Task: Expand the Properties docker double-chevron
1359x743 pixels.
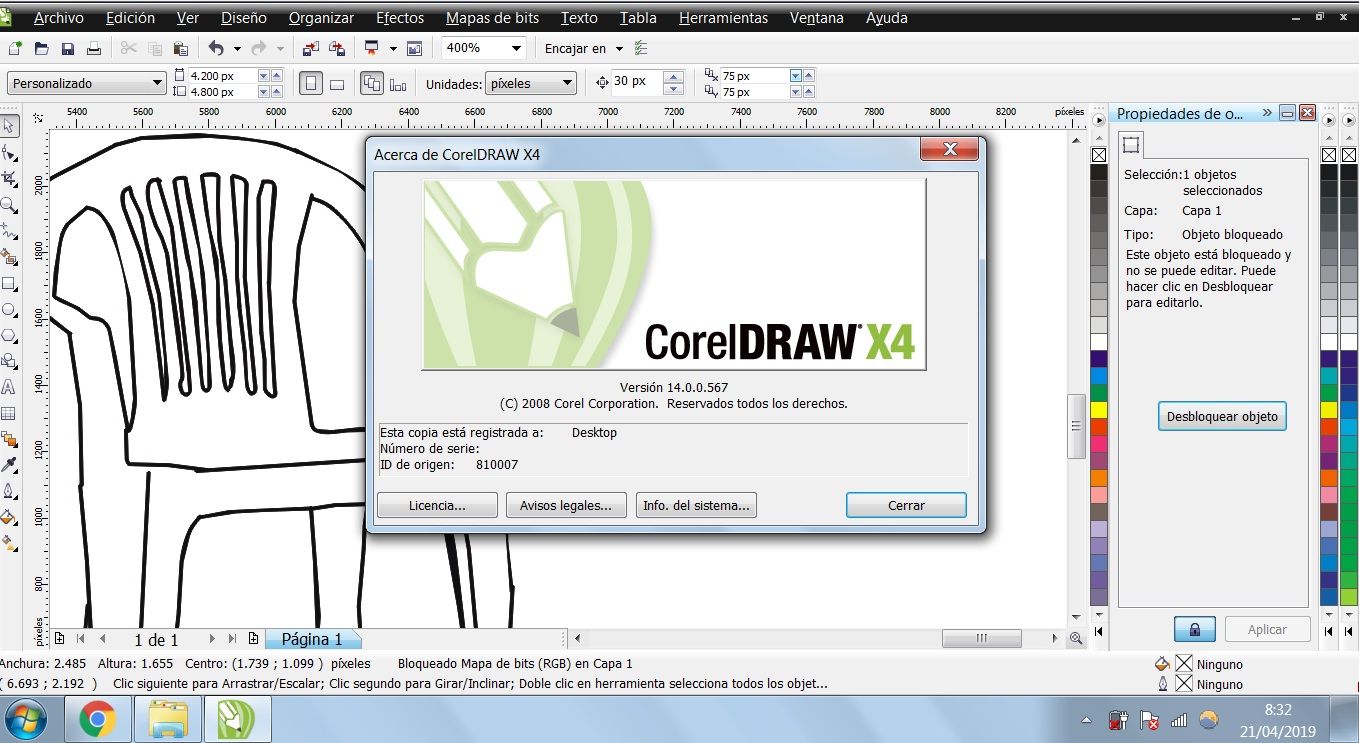Action: point(1267,113)
